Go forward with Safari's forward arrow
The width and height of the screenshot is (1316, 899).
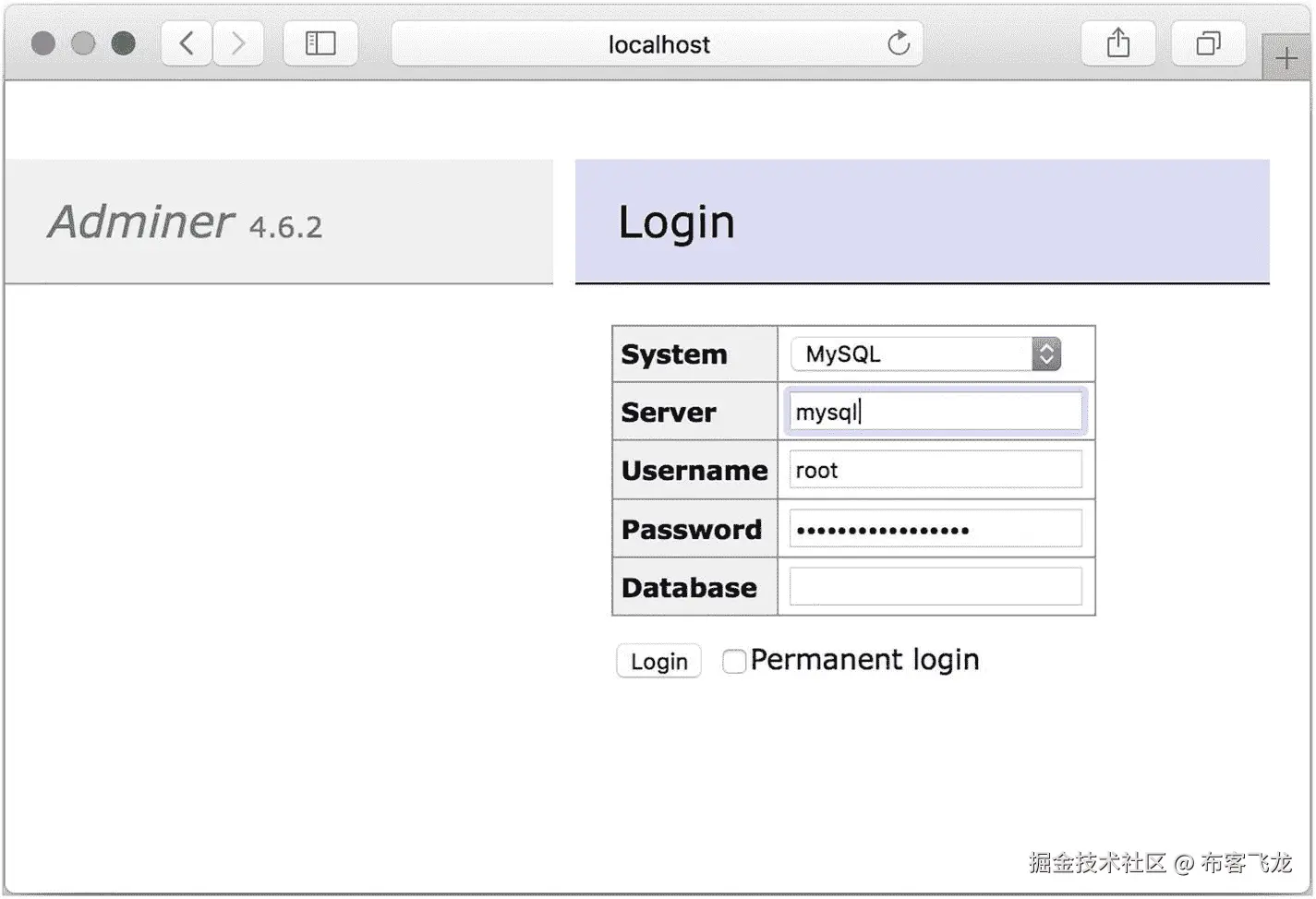238,43
